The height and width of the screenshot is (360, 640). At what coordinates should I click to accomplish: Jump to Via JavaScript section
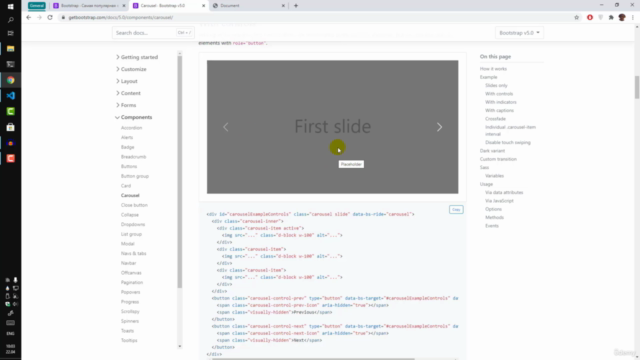(499, 201)
